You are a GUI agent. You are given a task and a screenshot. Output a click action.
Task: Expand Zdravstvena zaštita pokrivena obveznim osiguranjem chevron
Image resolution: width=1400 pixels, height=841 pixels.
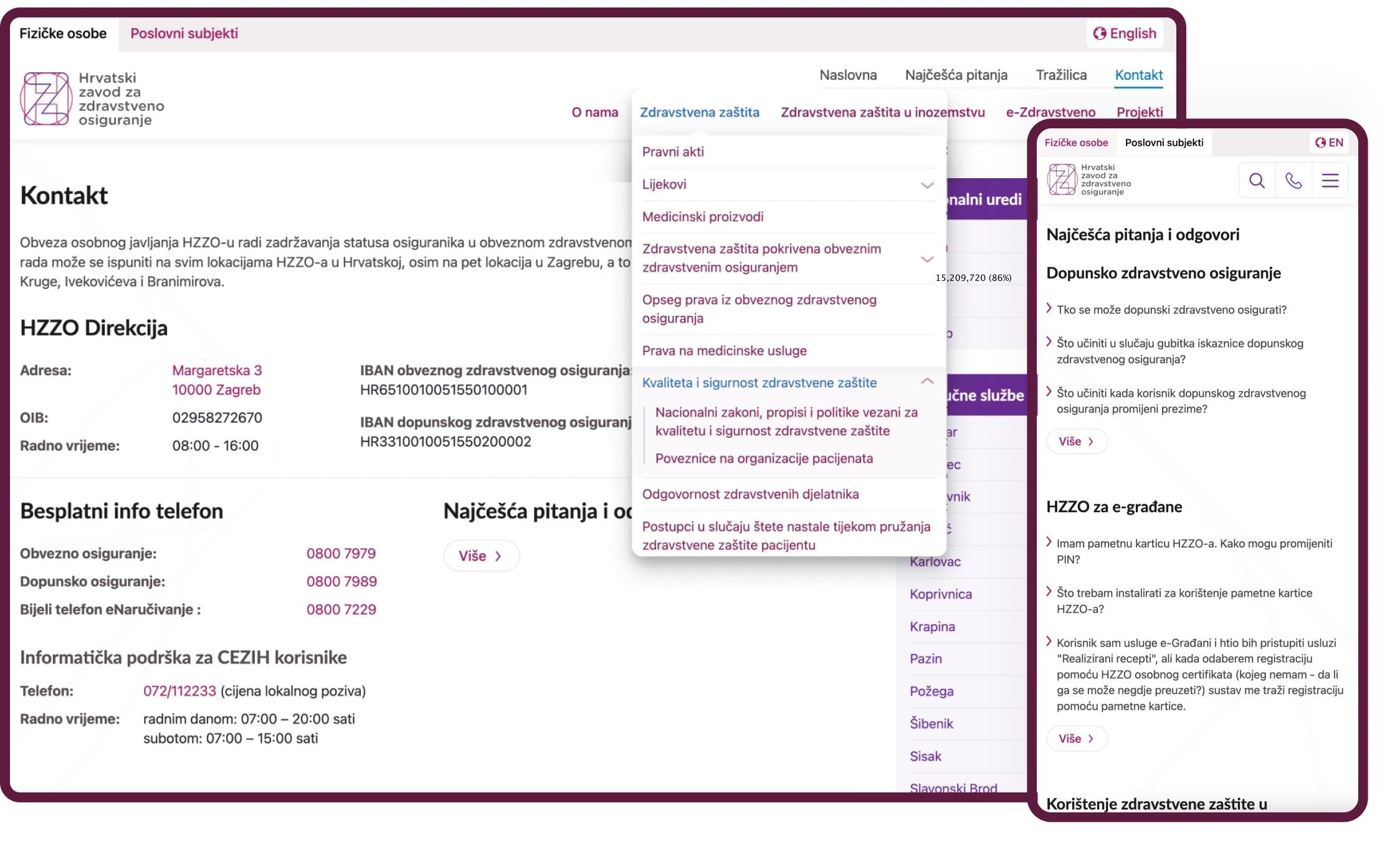click(927, 259)
